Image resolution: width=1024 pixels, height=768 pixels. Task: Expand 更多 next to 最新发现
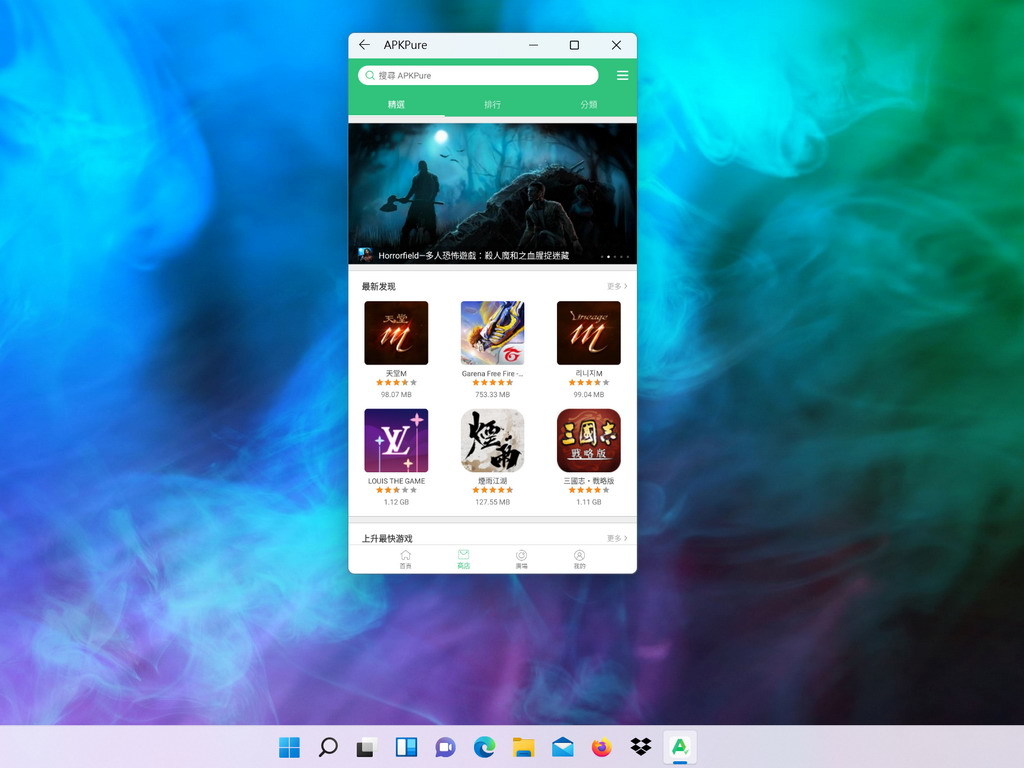(617, 286)
